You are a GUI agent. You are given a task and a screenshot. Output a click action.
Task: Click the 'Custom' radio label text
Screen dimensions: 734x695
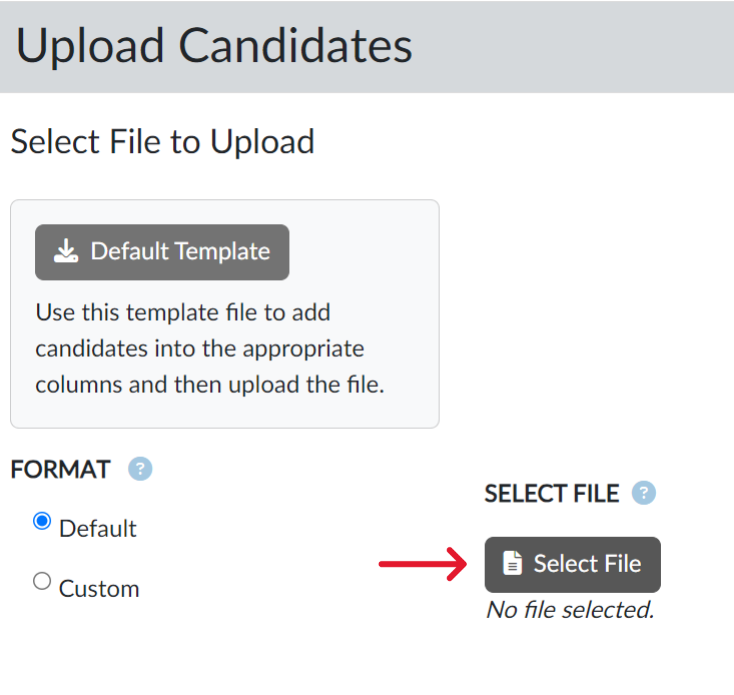tap(99, 588)
